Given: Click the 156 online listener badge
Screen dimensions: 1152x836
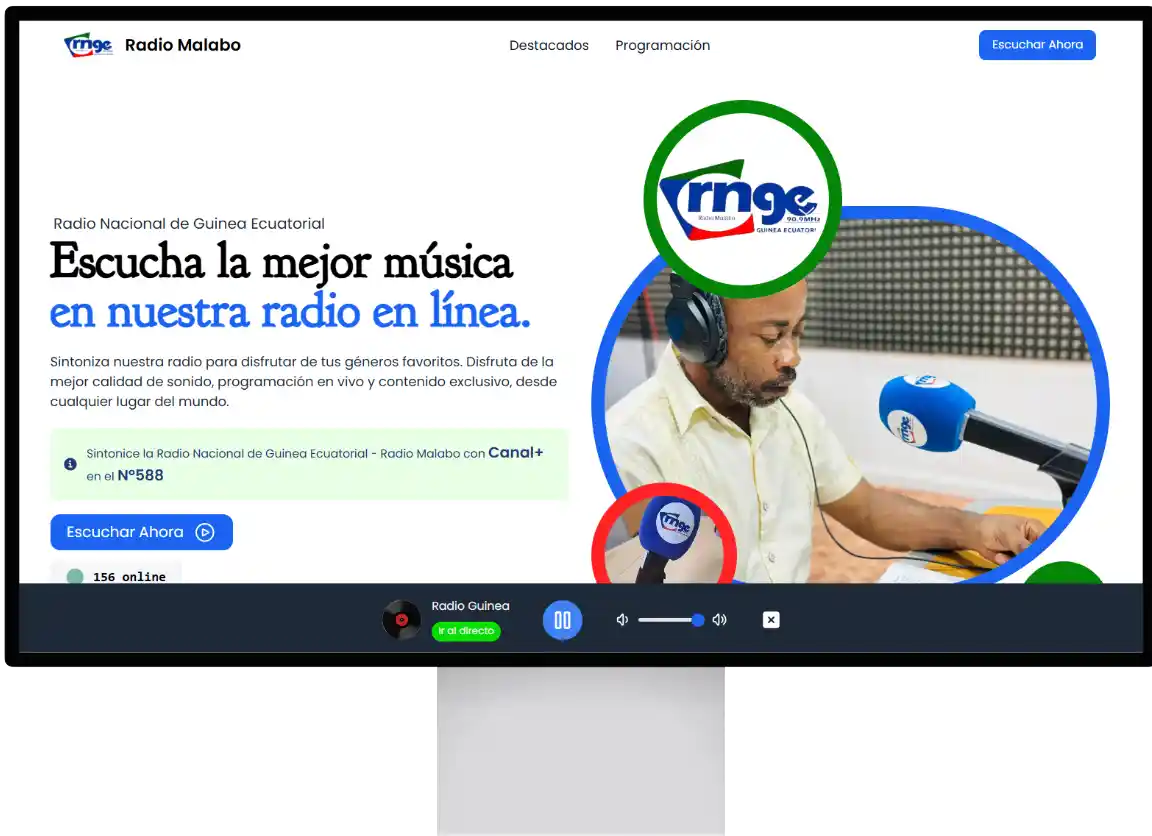Looking at the screenshot, I should tap(116, 576).
